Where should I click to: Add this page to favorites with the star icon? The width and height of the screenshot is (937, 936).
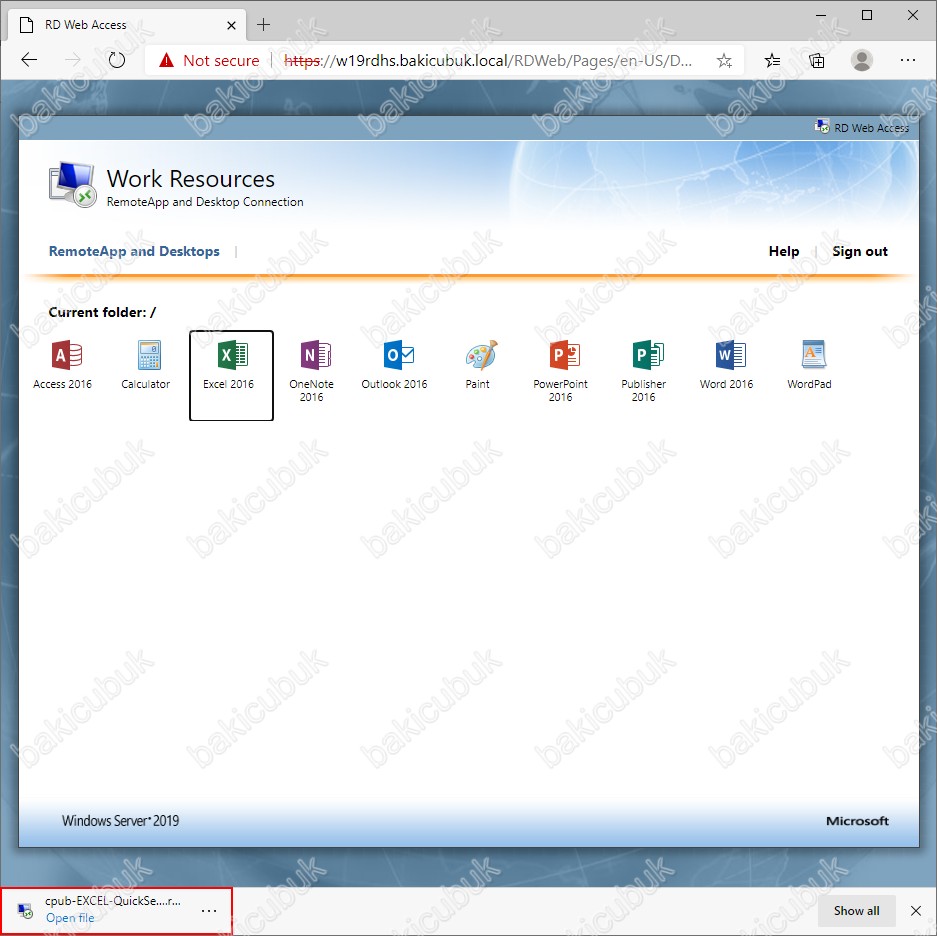pyautogui.click(x=724, y=60)
